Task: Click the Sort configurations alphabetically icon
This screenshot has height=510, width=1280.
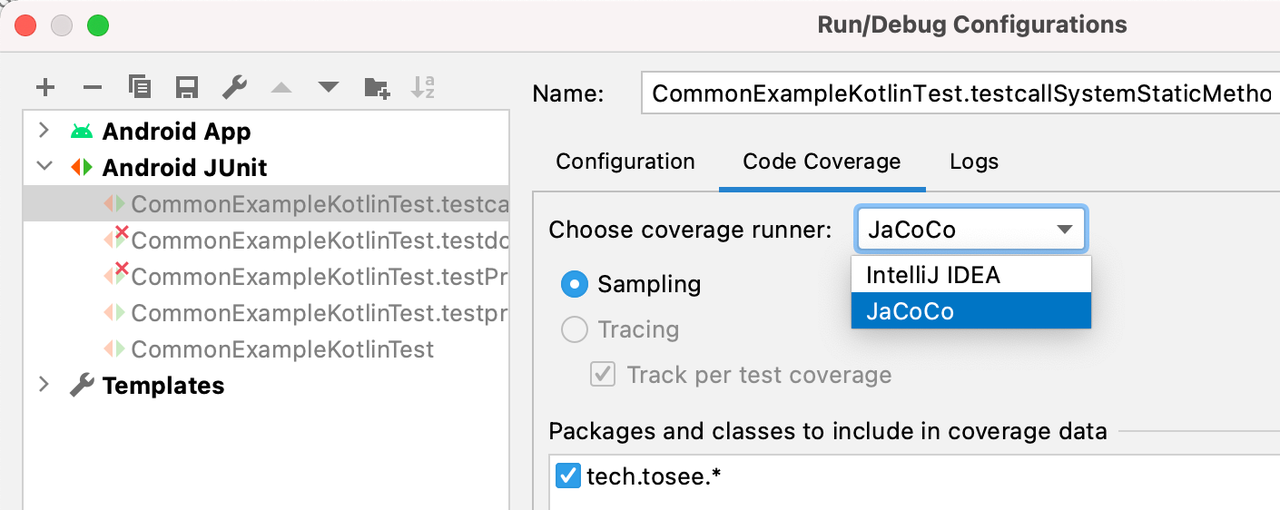Action: [423, 88]
